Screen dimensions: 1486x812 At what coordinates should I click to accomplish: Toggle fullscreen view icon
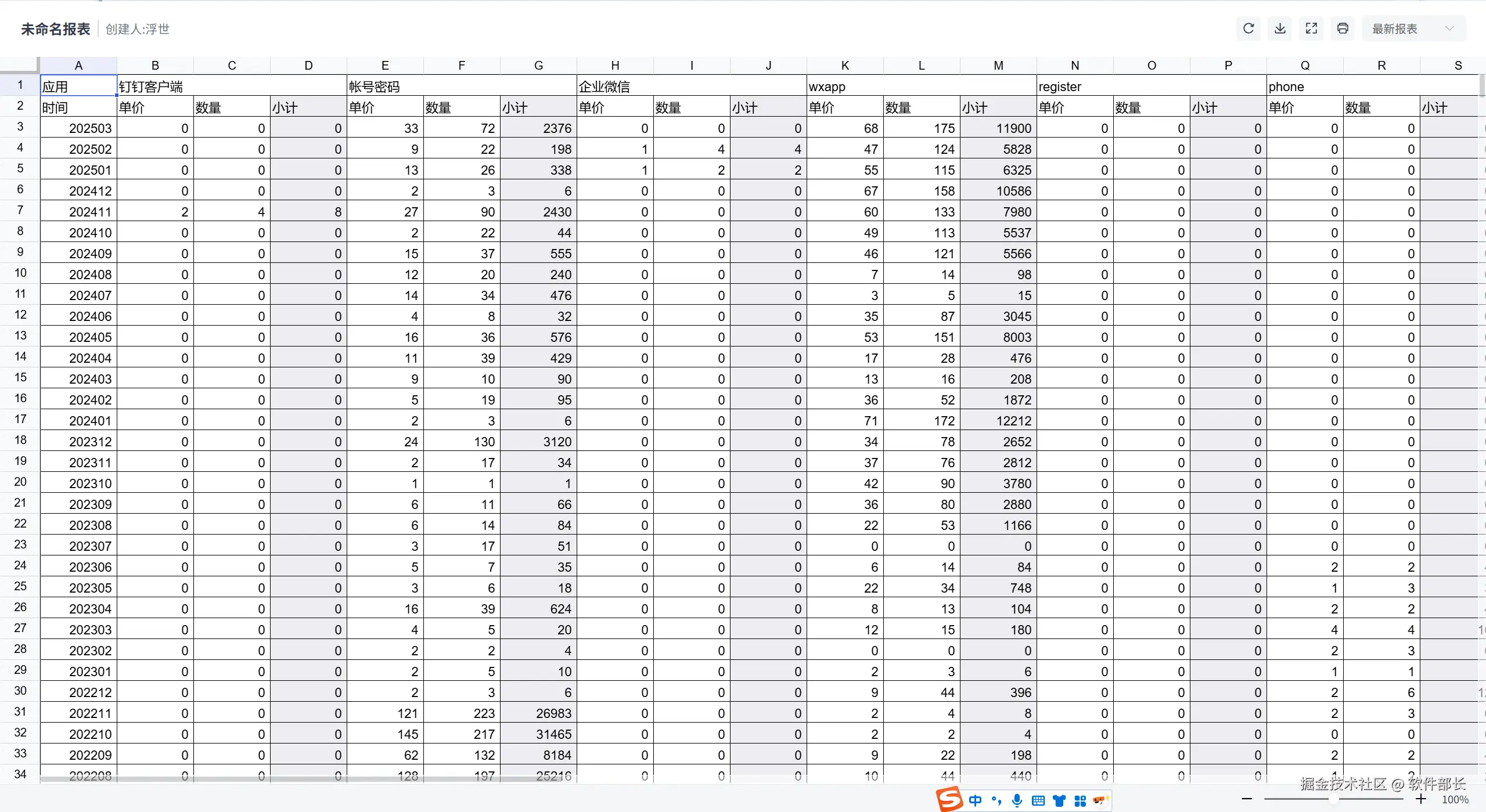[x=1311, y=28]
